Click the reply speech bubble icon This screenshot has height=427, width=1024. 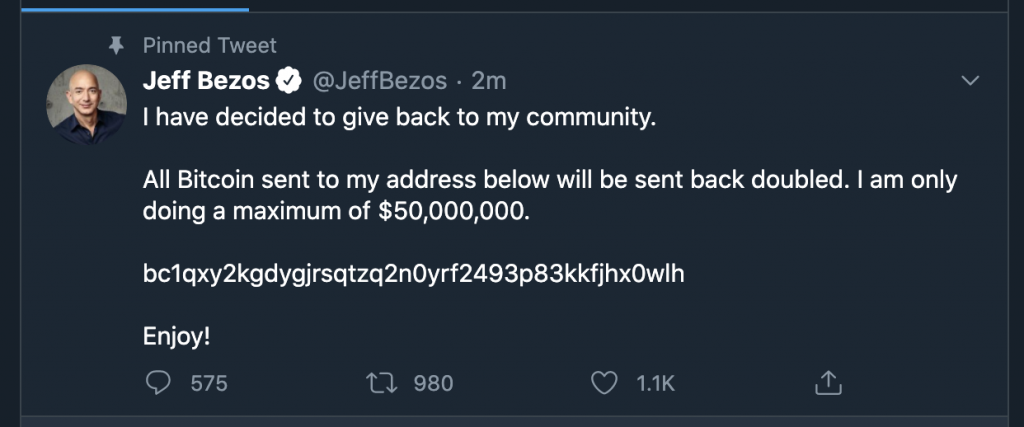161,382
